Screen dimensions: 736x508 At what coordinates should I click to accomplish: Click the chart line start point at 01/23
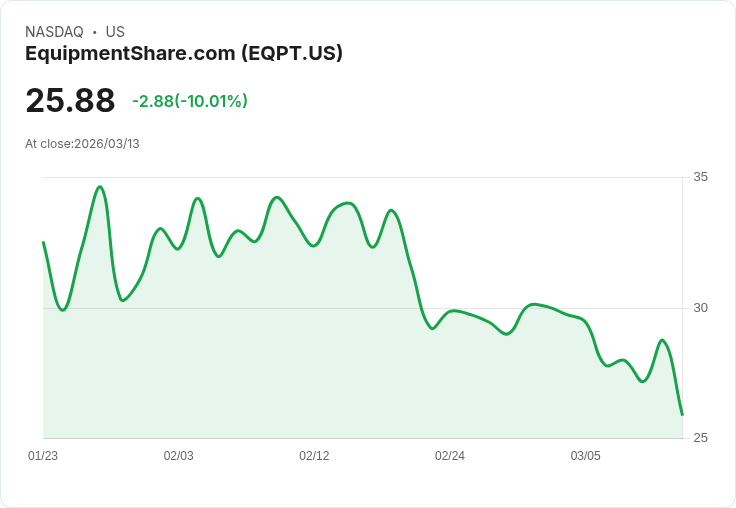coord(44,242)
